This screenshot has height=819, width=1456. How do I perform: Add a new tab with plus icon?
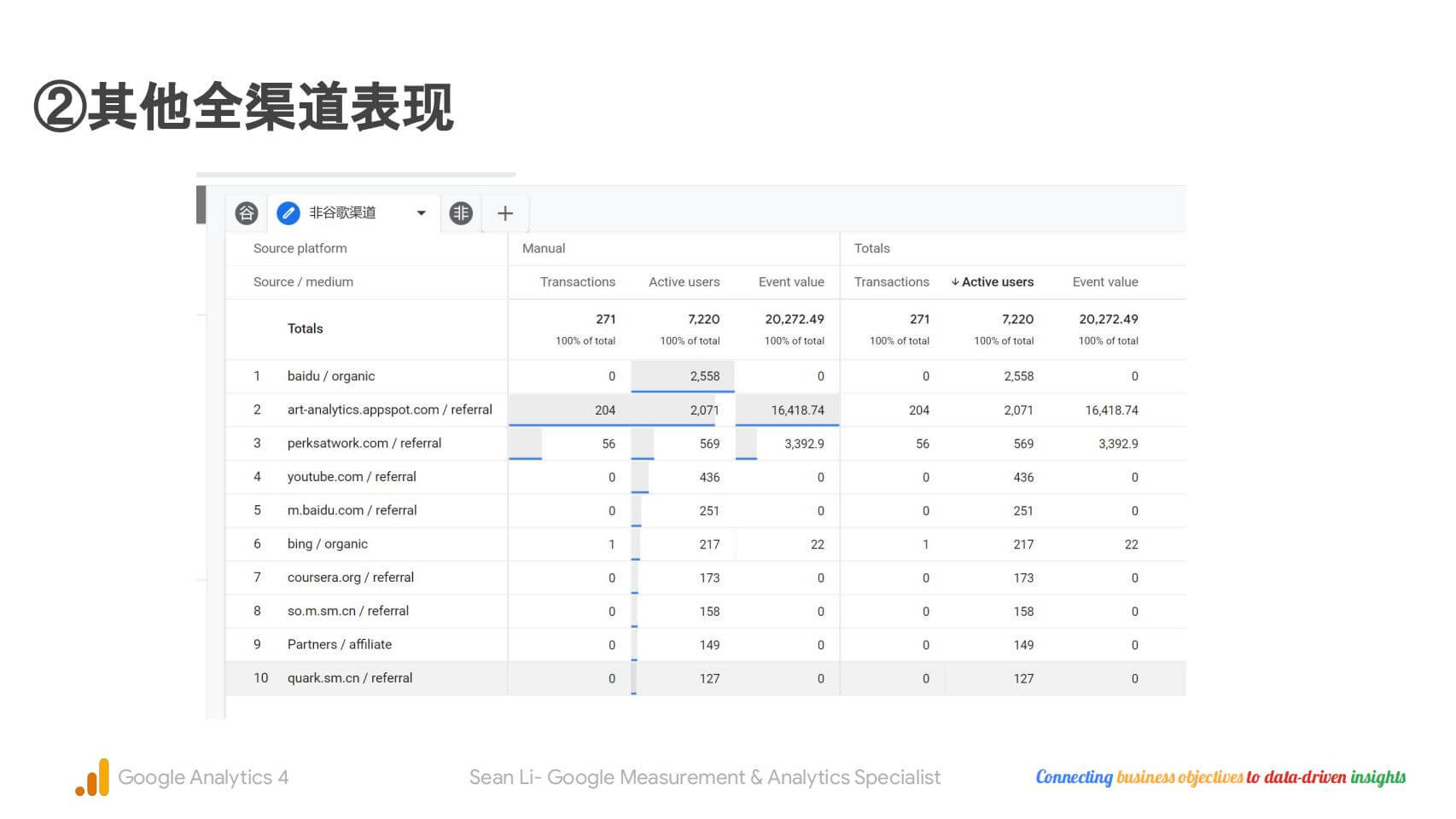(505, 213)
